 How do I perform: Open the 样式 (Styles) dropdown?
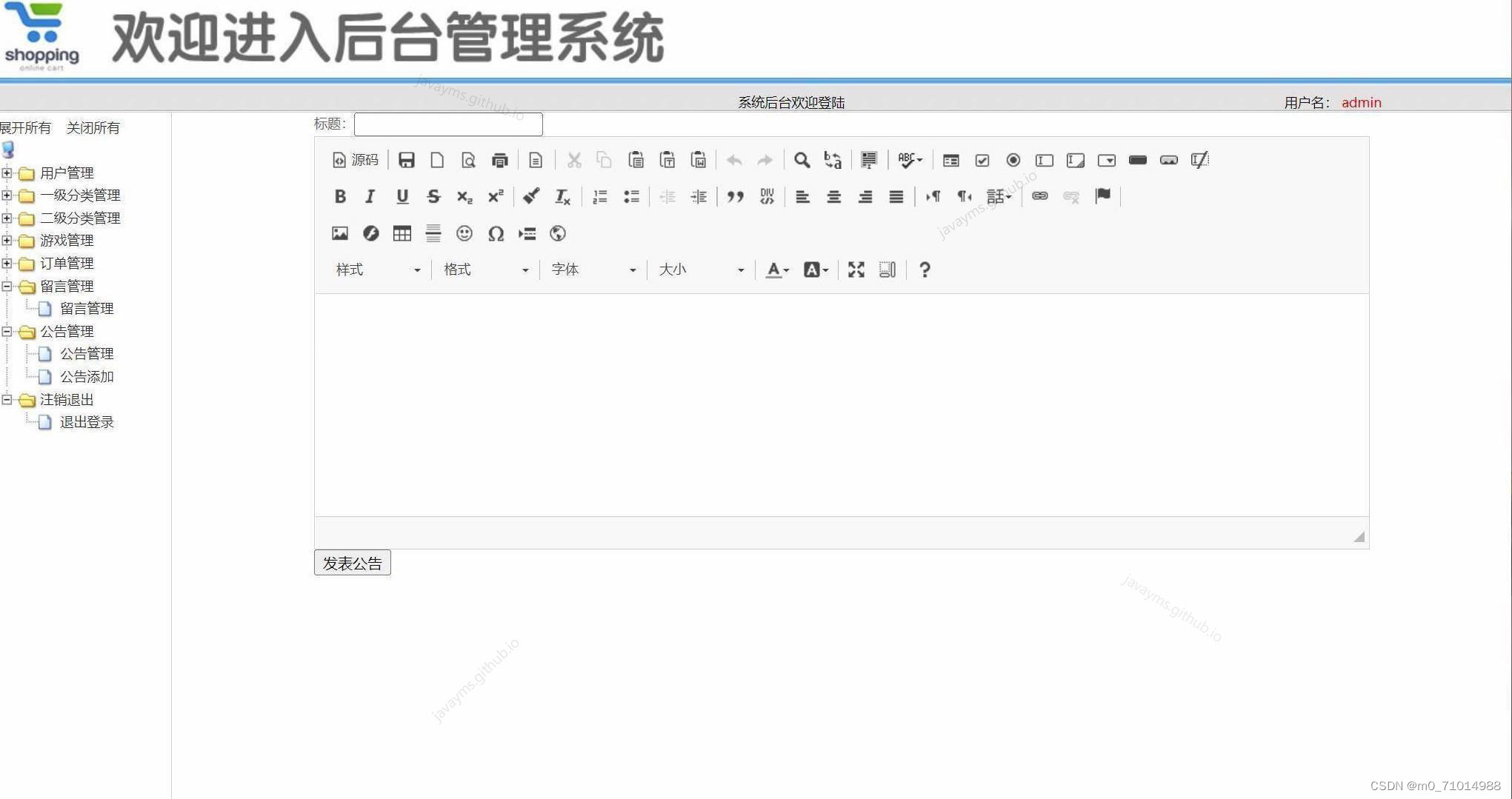[x=378, y=270]
